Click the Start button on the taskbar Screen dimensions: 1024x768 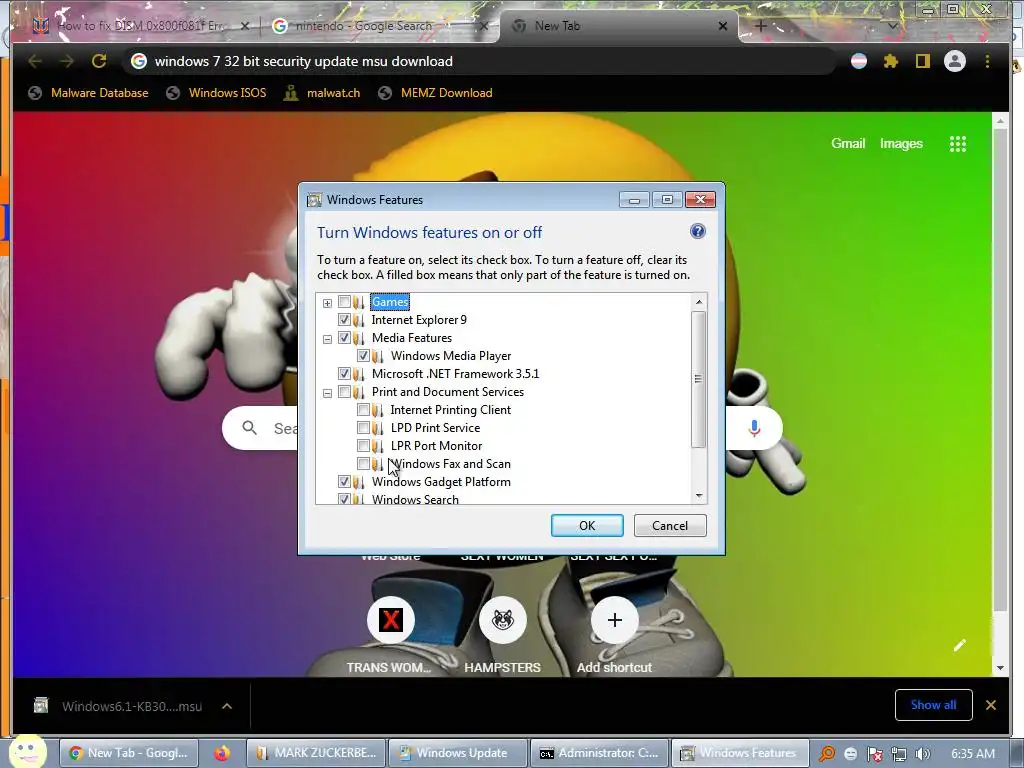click(x=27, y=751)
